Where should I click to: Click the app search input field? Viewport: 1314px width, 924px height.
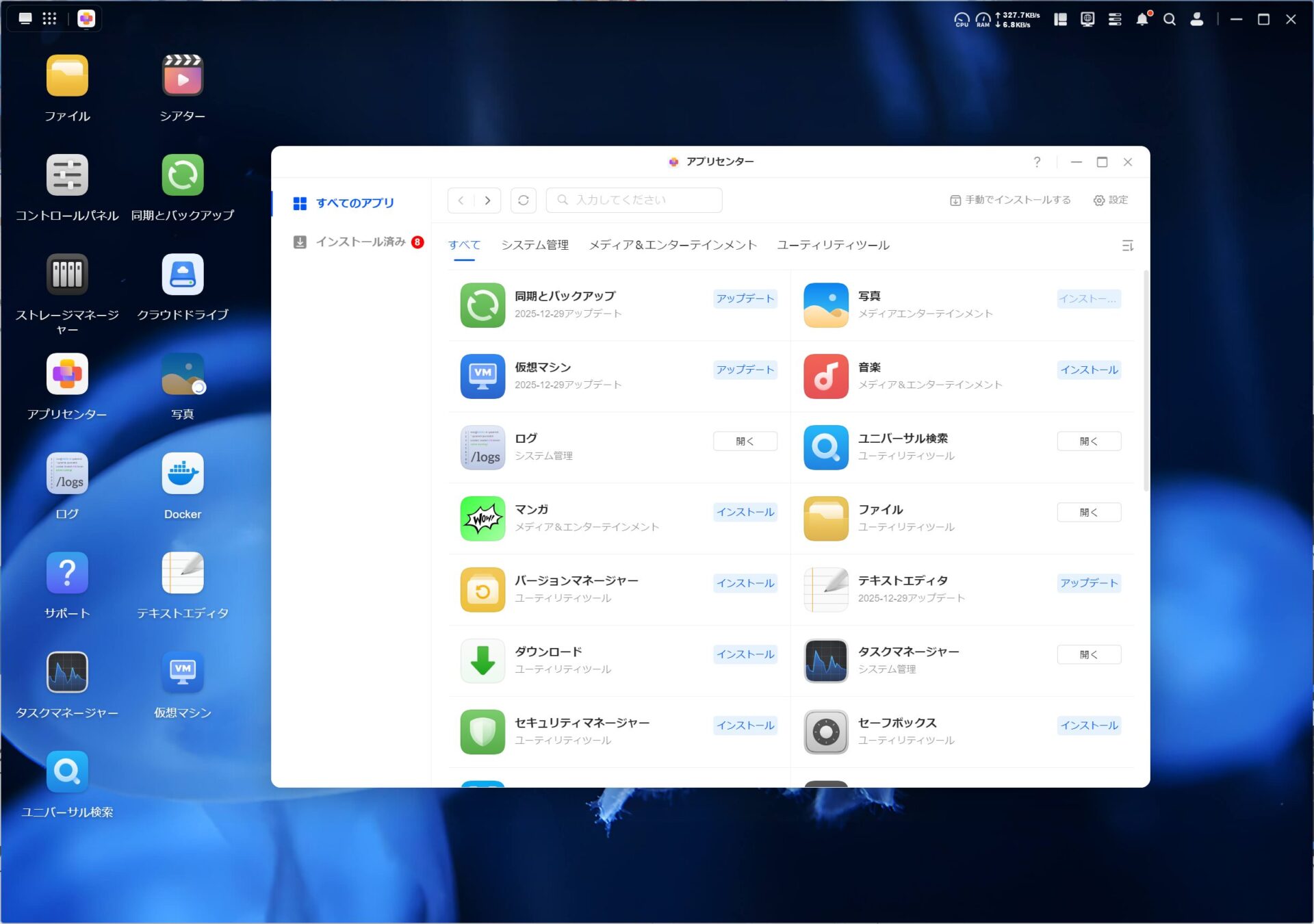634,201
